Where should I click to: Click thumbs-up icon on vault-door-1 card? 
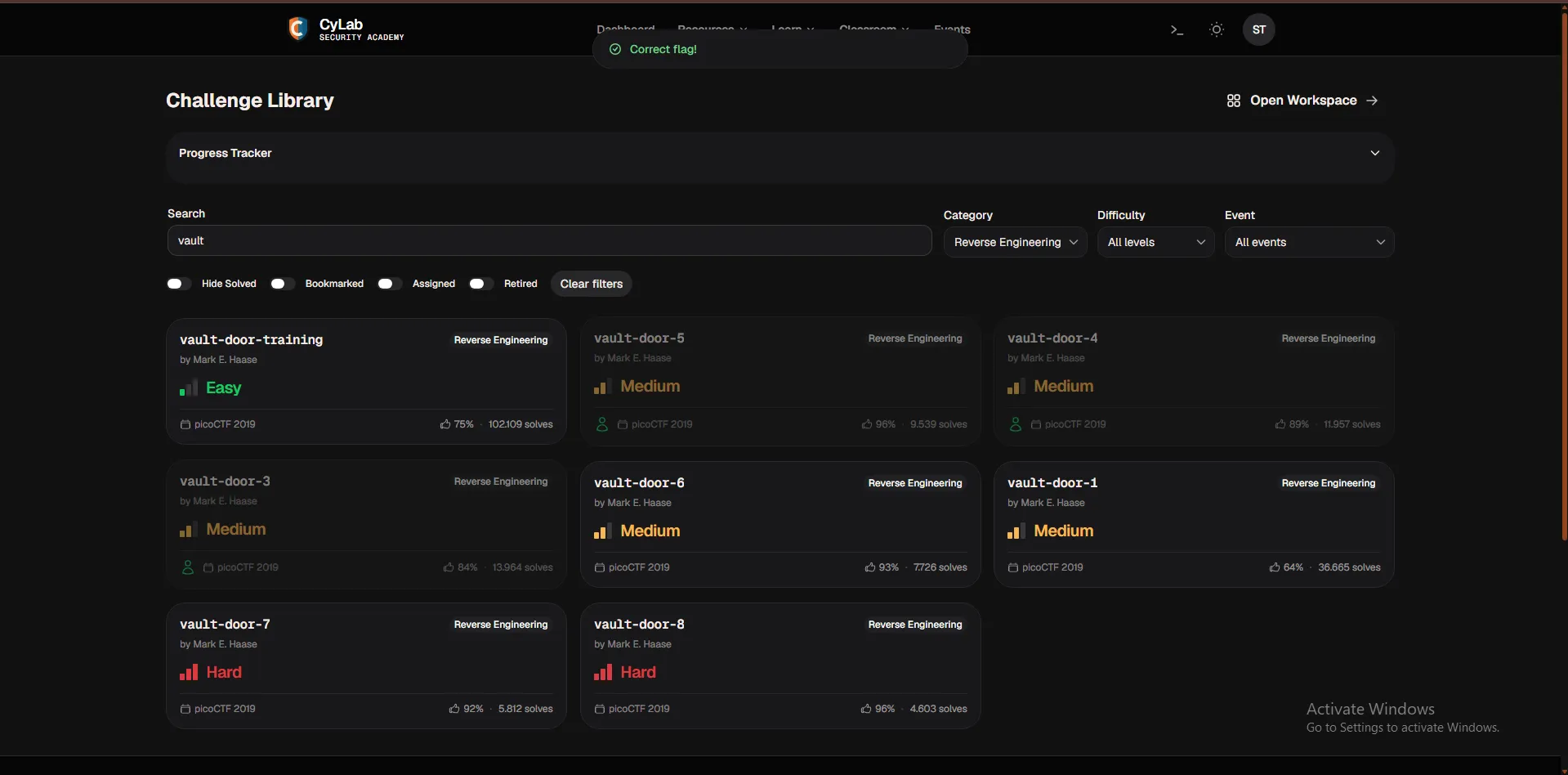(x=1275, y=567)
